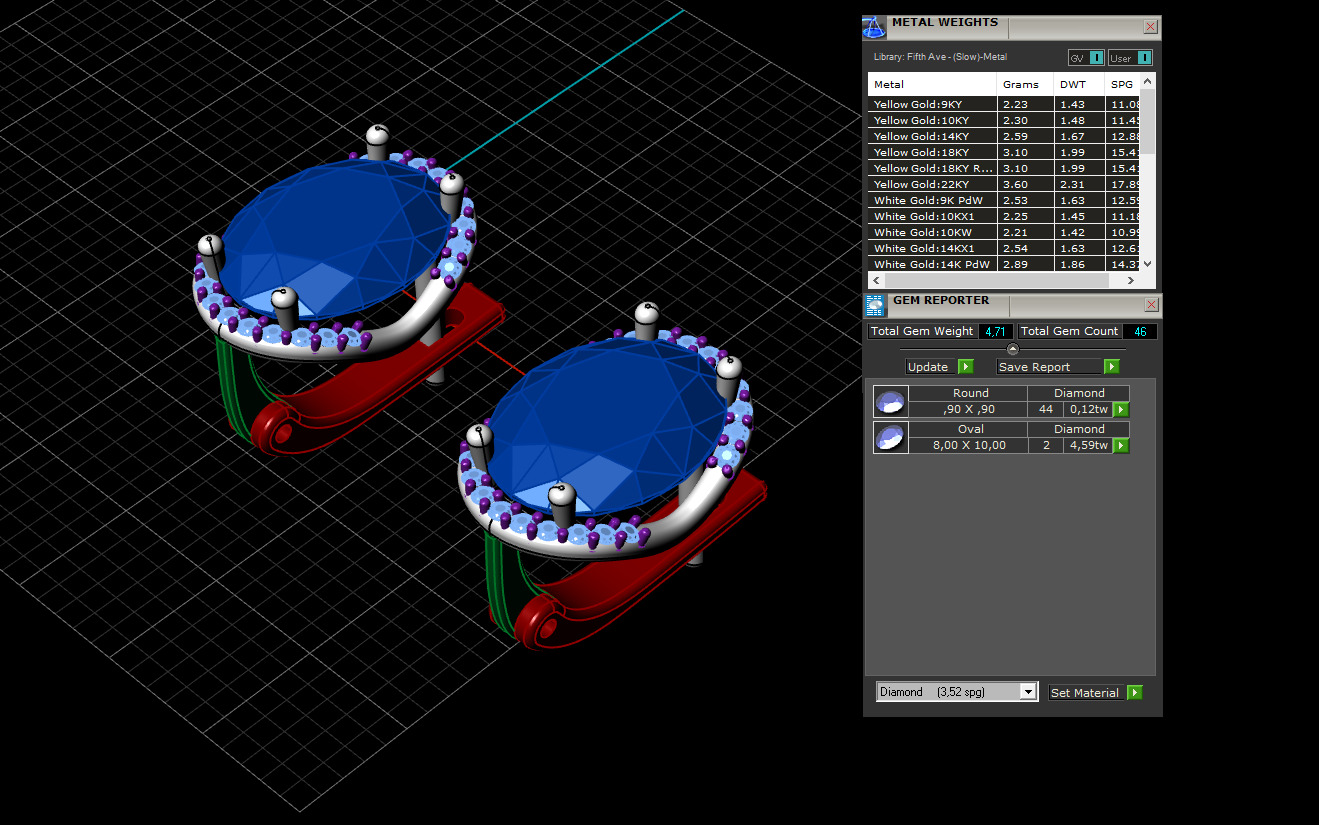Click the Metal Weights scale icon
Viewport: 1319px width, 825px height.
point(874,27)
